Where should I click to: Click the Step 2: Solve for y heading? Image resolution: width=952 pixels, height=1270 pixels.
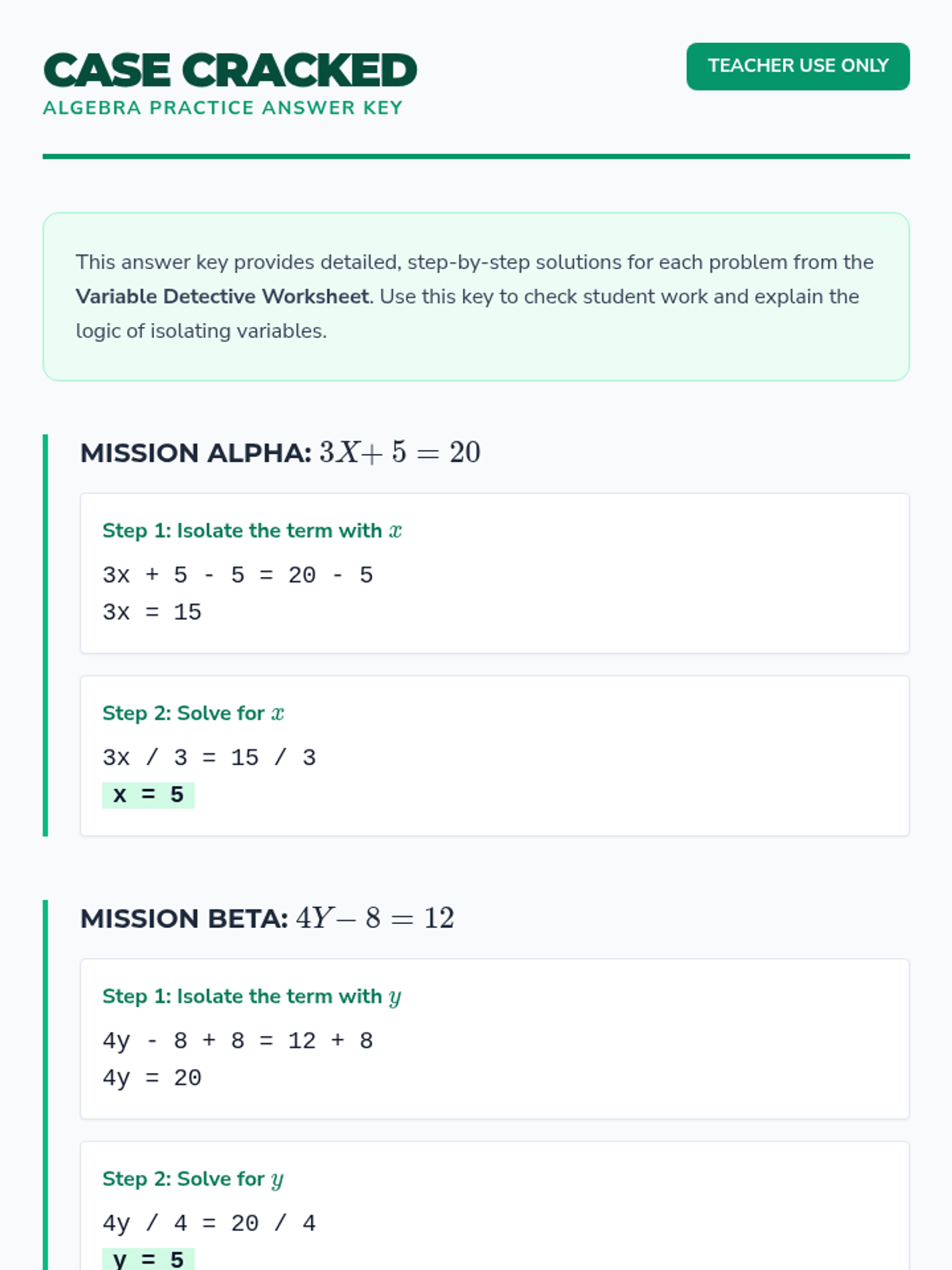point(193,1180)
